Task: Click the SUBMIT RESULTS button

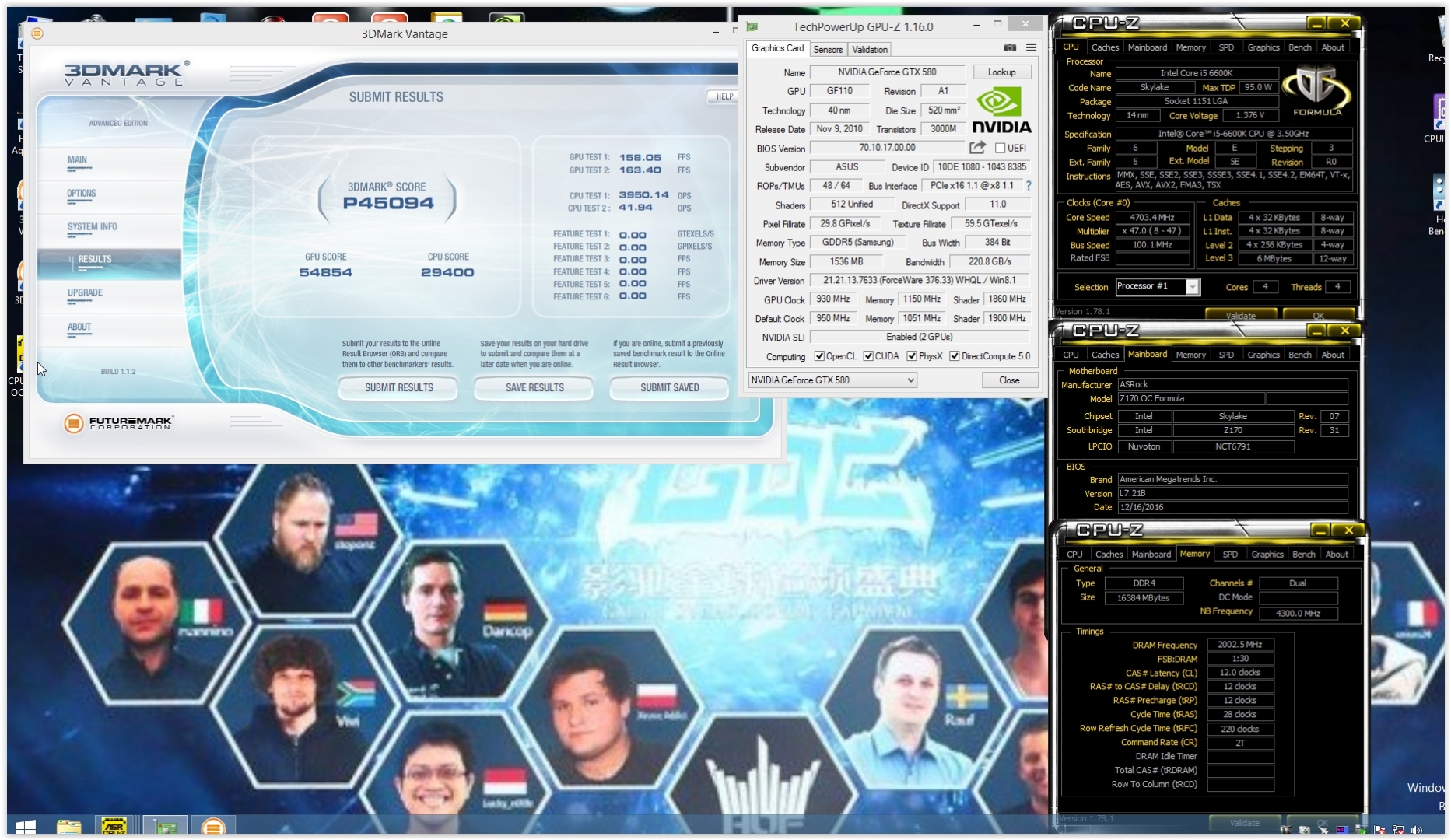Action: [x=398, y=387]
